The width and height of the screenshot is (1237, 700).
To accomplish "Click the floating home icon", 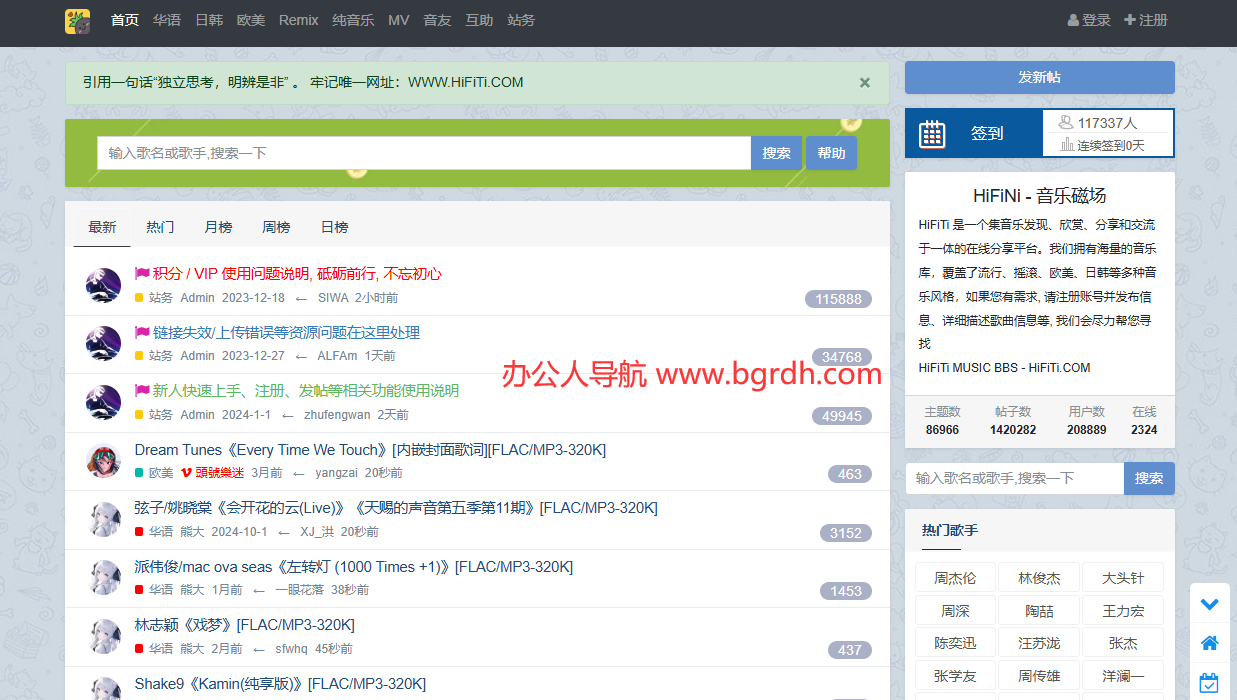I will [1209, 643].
